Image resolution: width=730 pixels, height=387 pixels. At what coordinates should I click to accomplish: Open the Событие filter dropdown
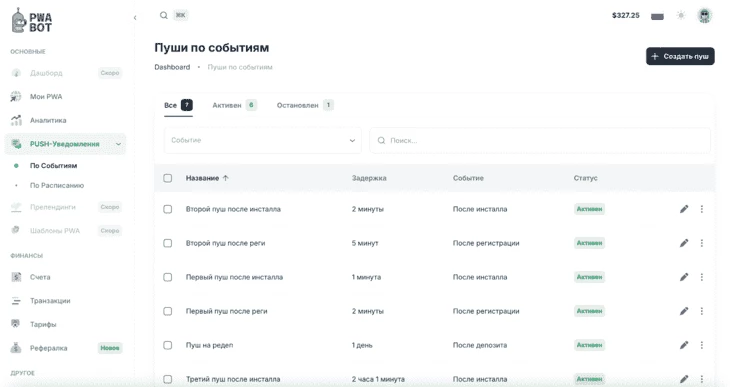[x=263, y=140]
